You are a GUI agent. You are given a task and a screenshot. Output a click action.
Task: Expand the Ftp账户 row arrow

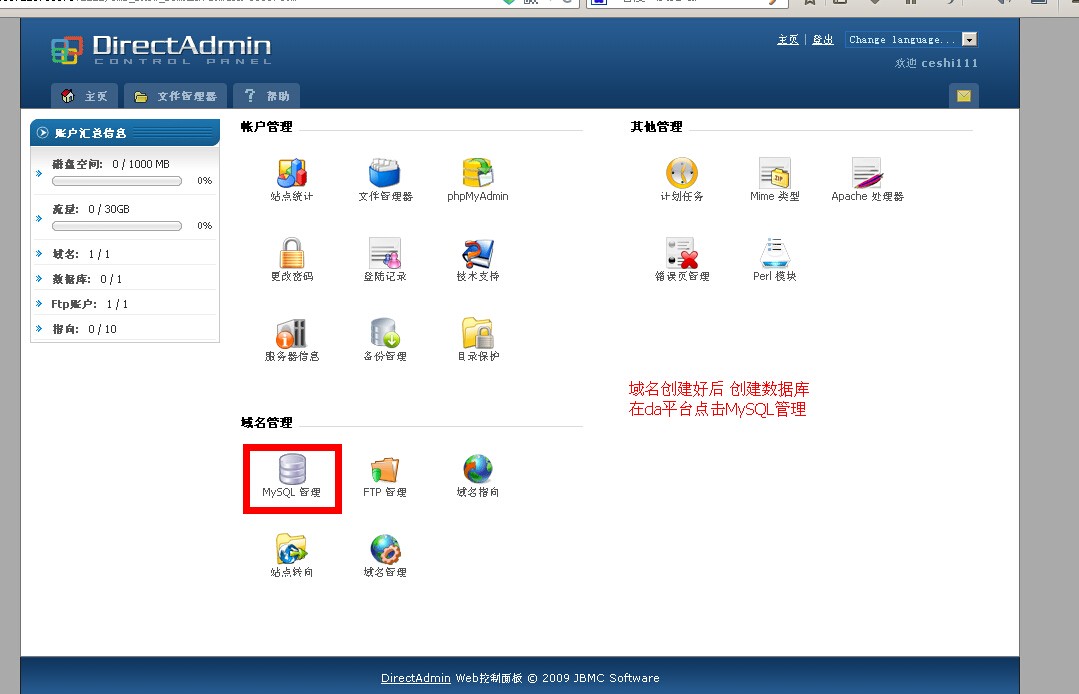coord(39,303)
